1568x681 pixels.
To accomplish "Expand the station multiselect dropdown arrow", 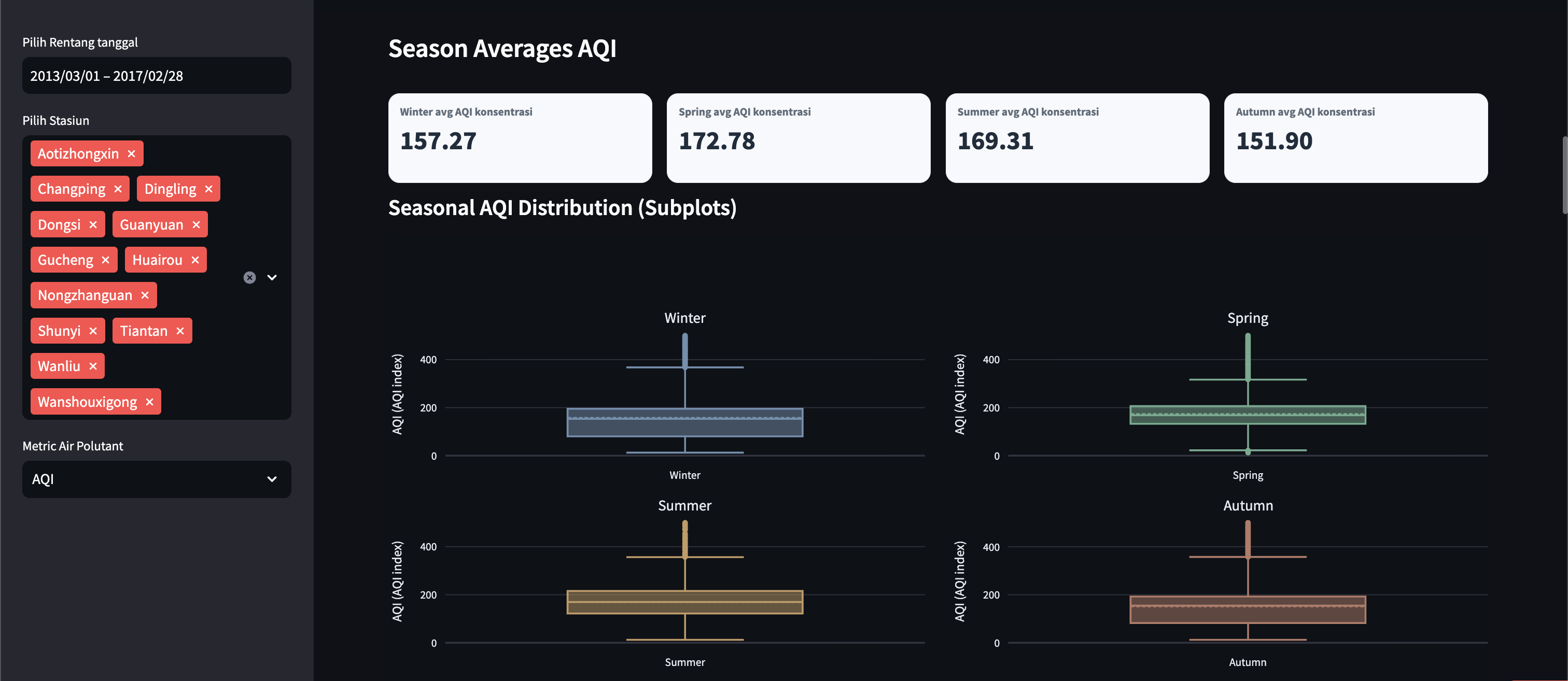I will pyautogui.click(x=272, y=277).
